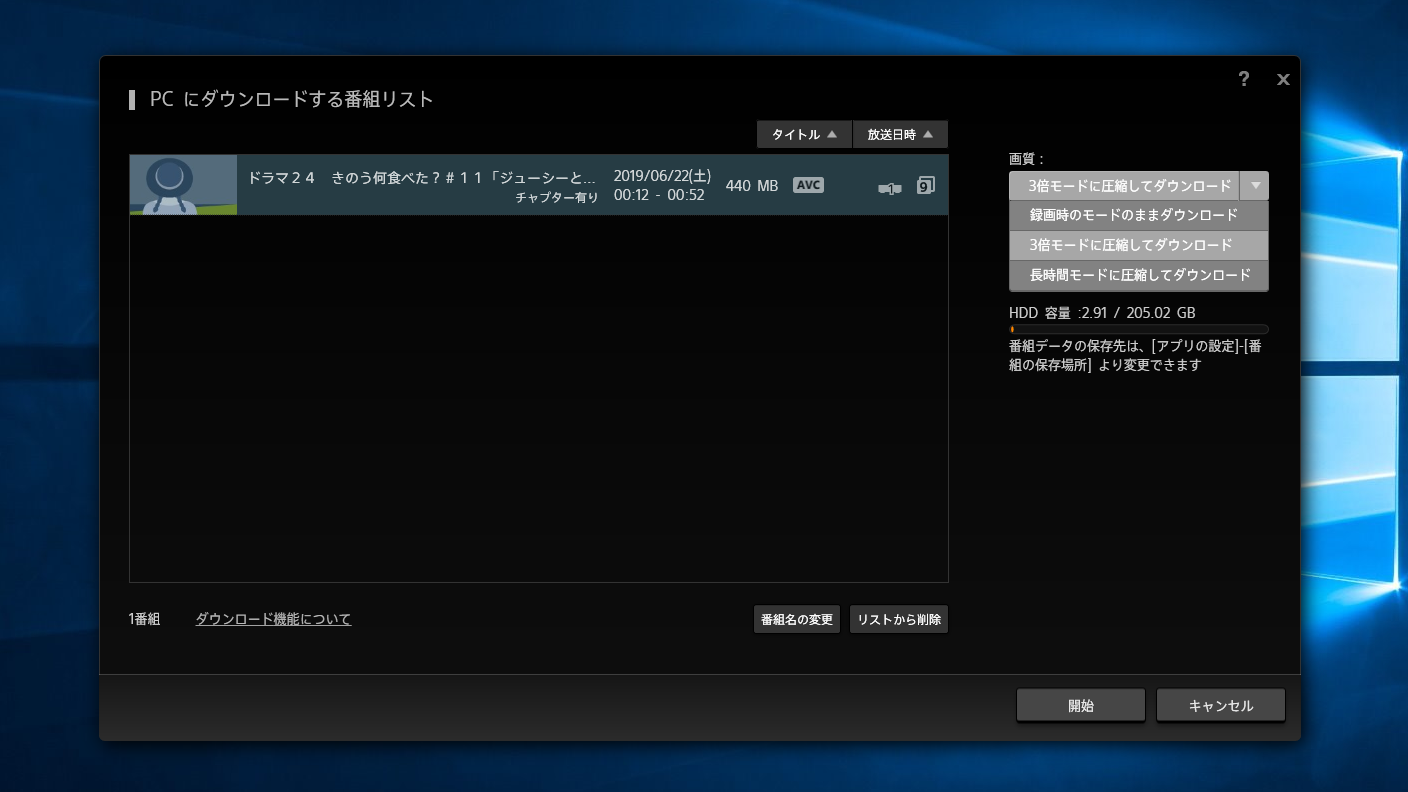Click リストから削除 button
This screenshot has width=1408, height=792.
(898, 619)
